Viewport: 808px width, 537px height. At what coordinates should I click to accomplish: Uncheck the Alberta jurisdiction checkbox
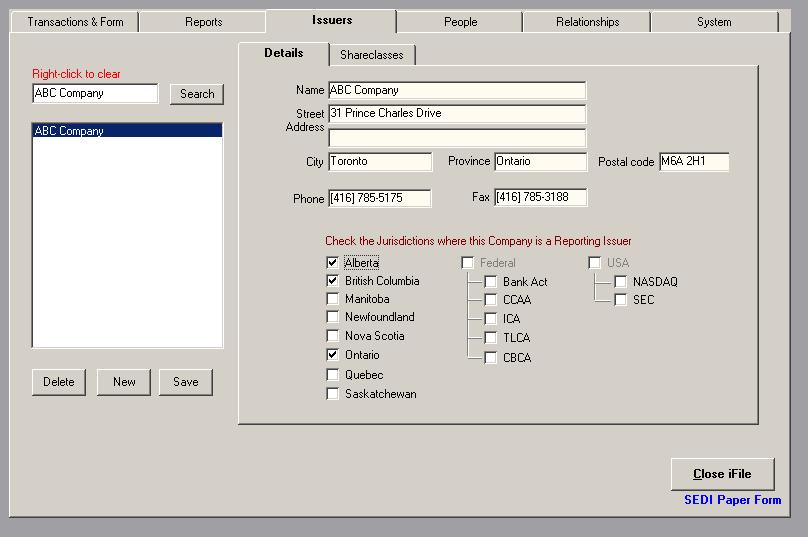pyautogui.click(x=333, y=263)
